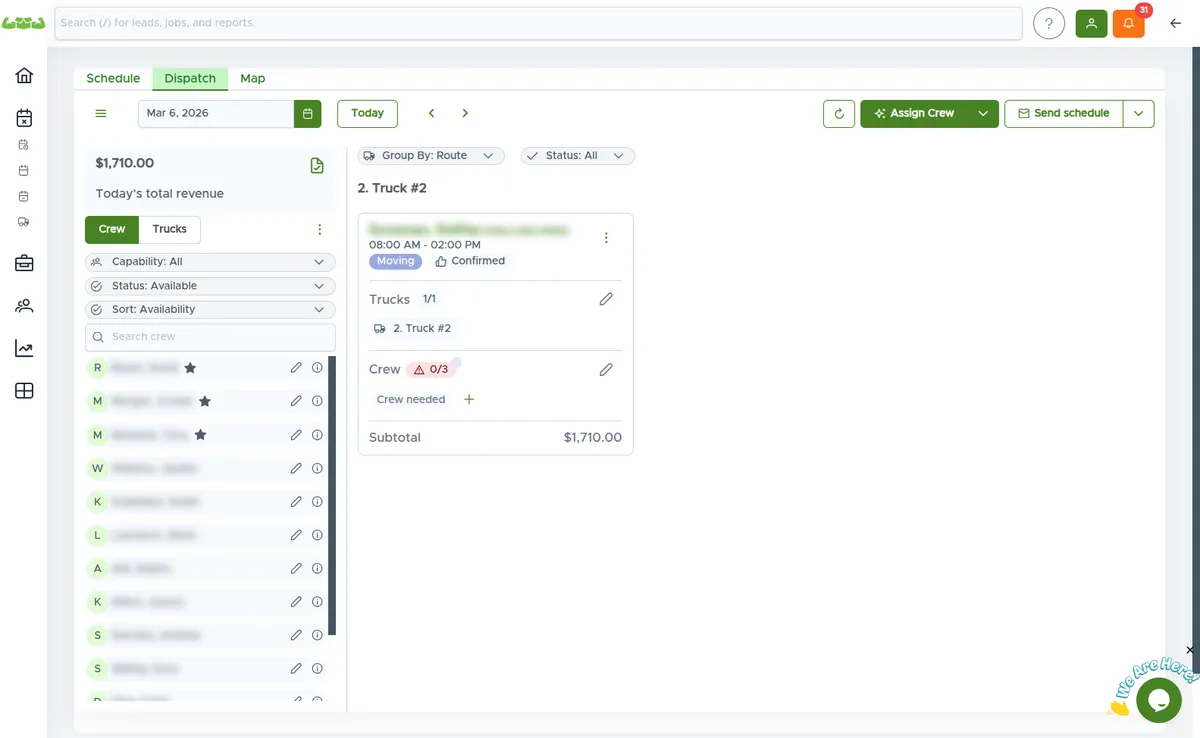
Task: Add crew needed with the plus button
Action: tap(469, 399)
